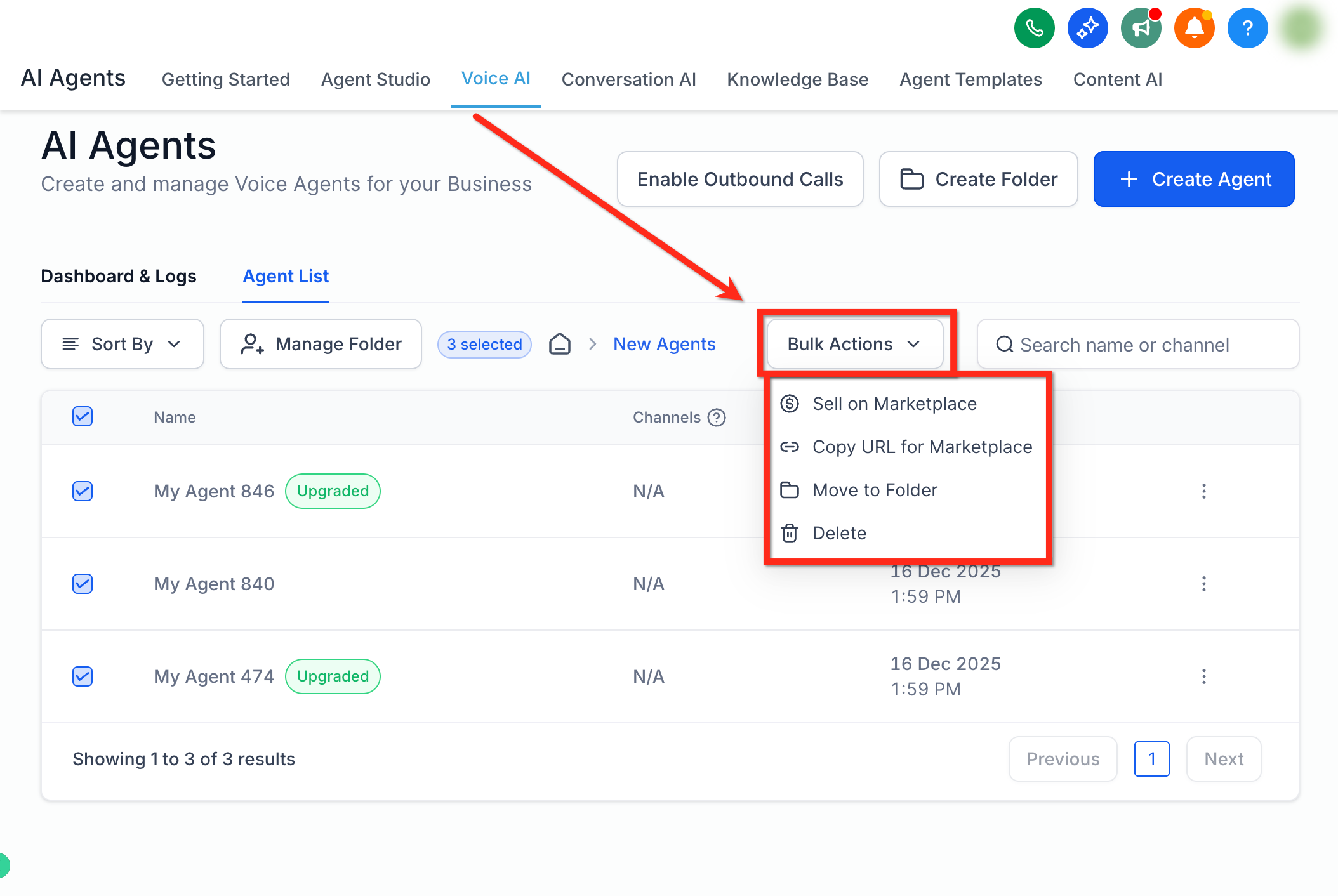Viewport: 1338px width, 896px height.
Task: Open three-dot menu for My Agent 846
Action: (x=1203, y=491)
